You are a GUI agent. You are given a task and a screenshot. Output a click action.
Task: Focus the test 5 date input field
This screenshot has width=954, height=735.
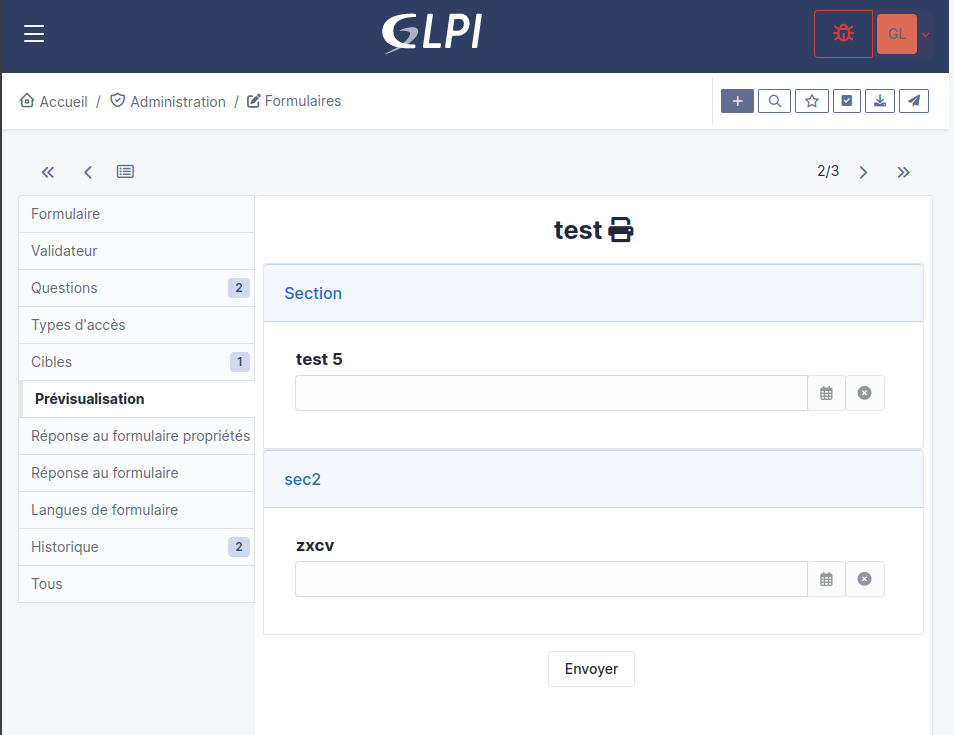(x=551, y=393)
